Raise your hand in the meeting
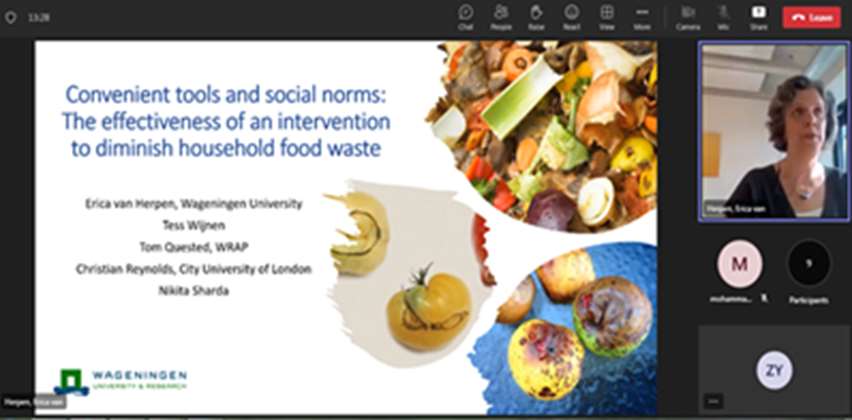 click(536, 16)
